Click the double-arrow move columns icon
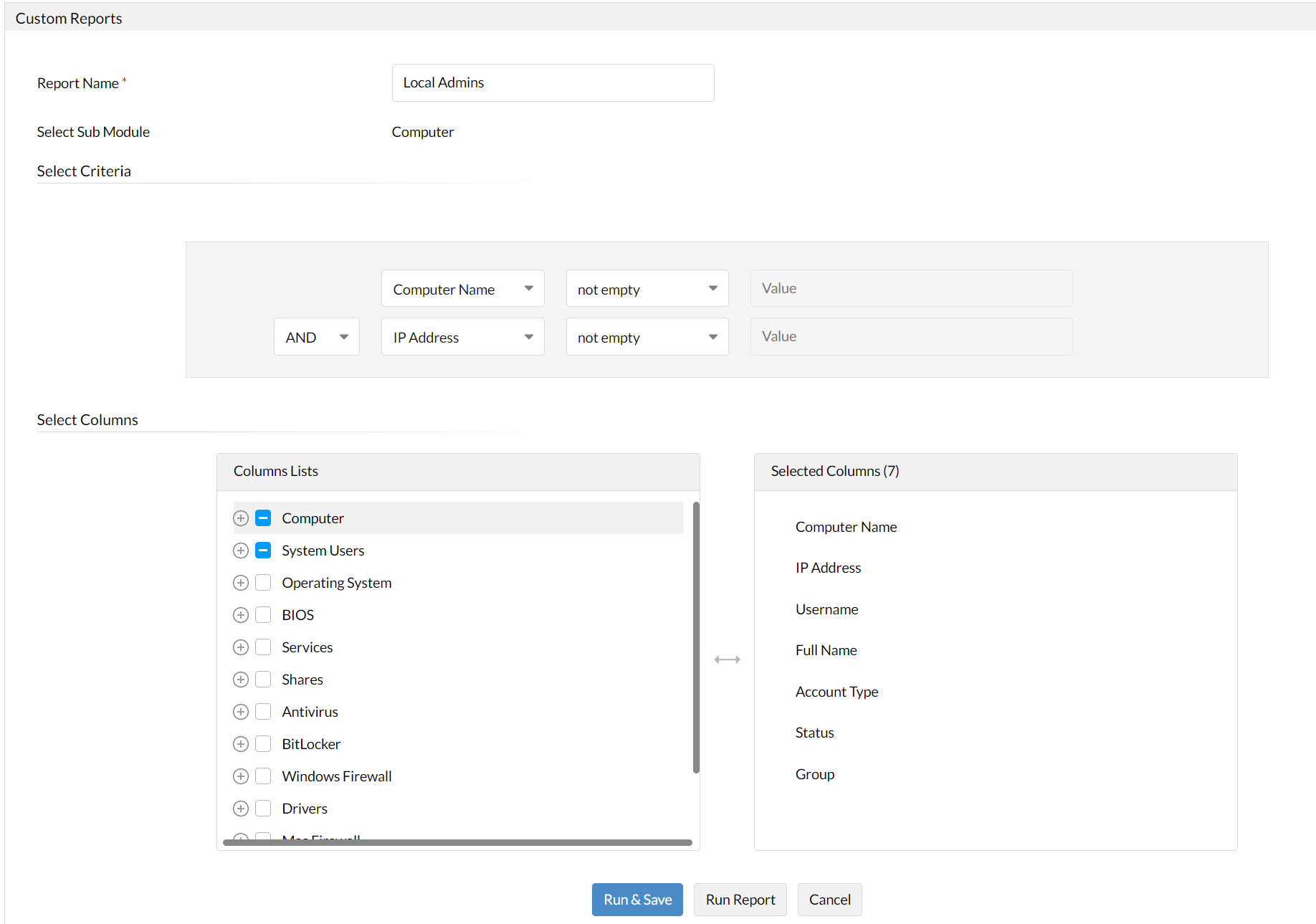The height and width of the screenshot is (924, 1316). click(727, 659)
